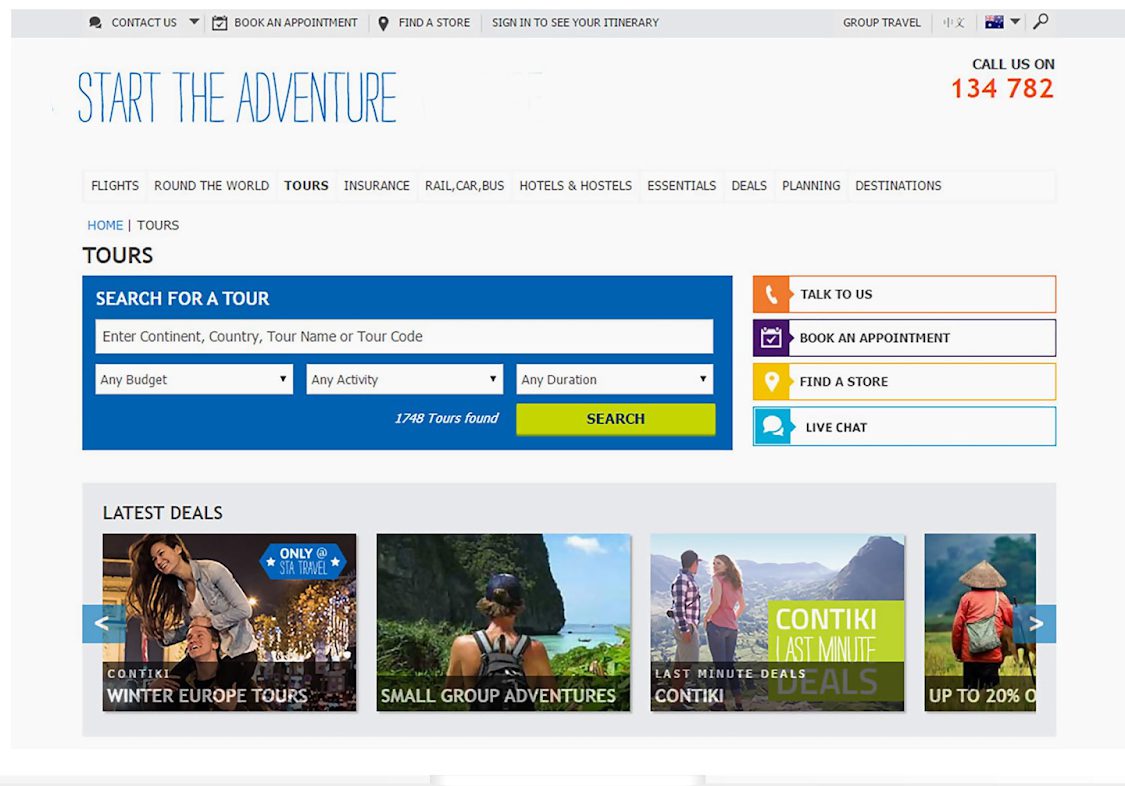Click the green Search button

(x=616, y=419)
